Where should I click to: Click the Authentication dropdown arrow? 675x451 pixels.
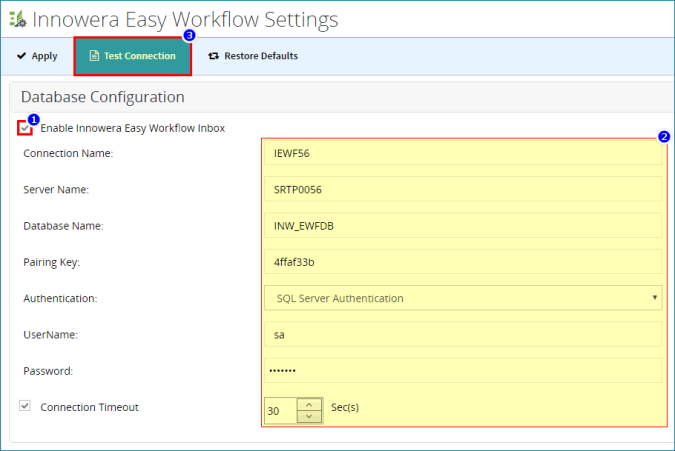654,297
